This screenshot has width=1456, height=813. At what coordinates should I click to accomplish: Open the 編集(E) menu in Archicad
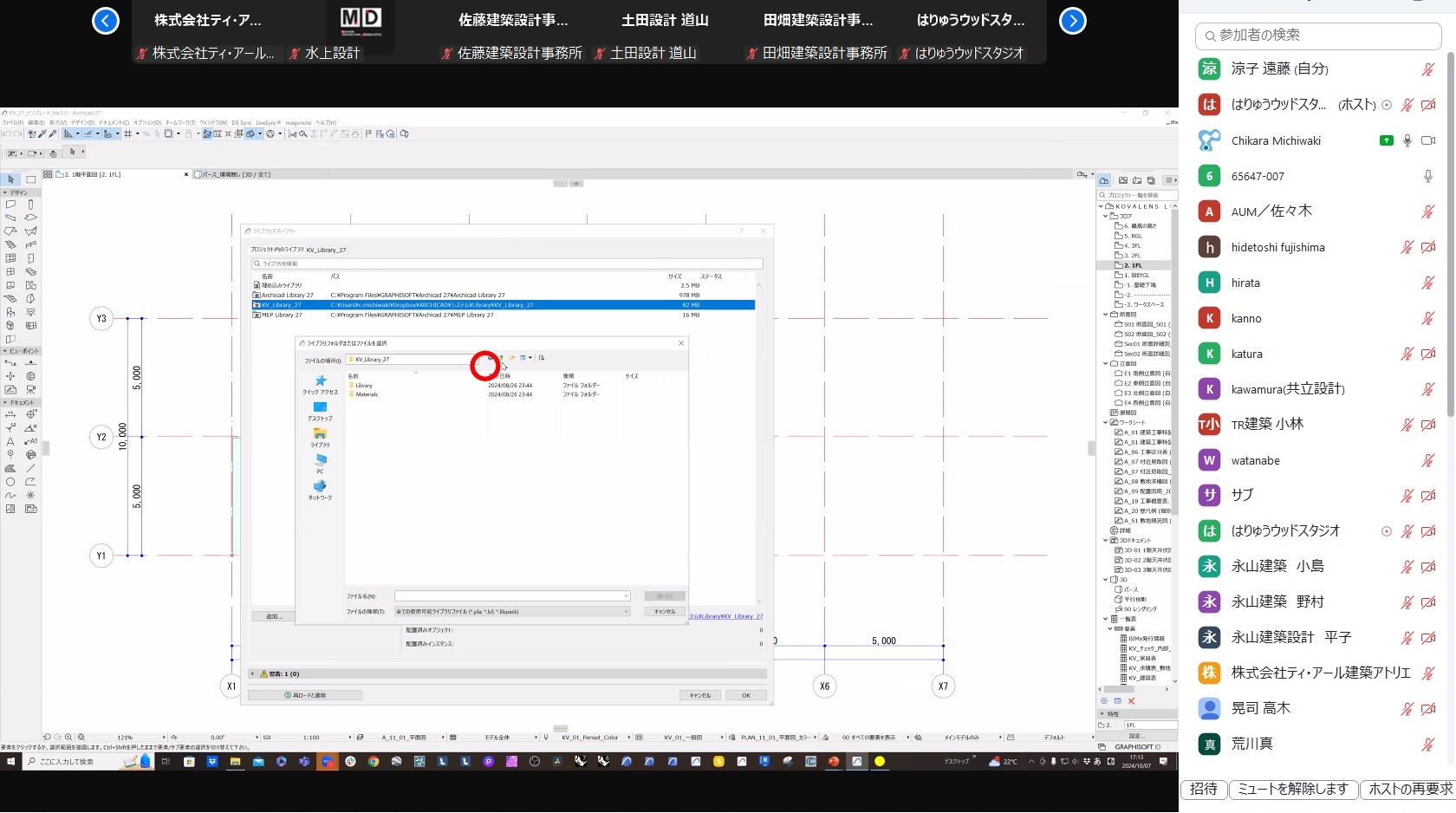pos(36,123)
